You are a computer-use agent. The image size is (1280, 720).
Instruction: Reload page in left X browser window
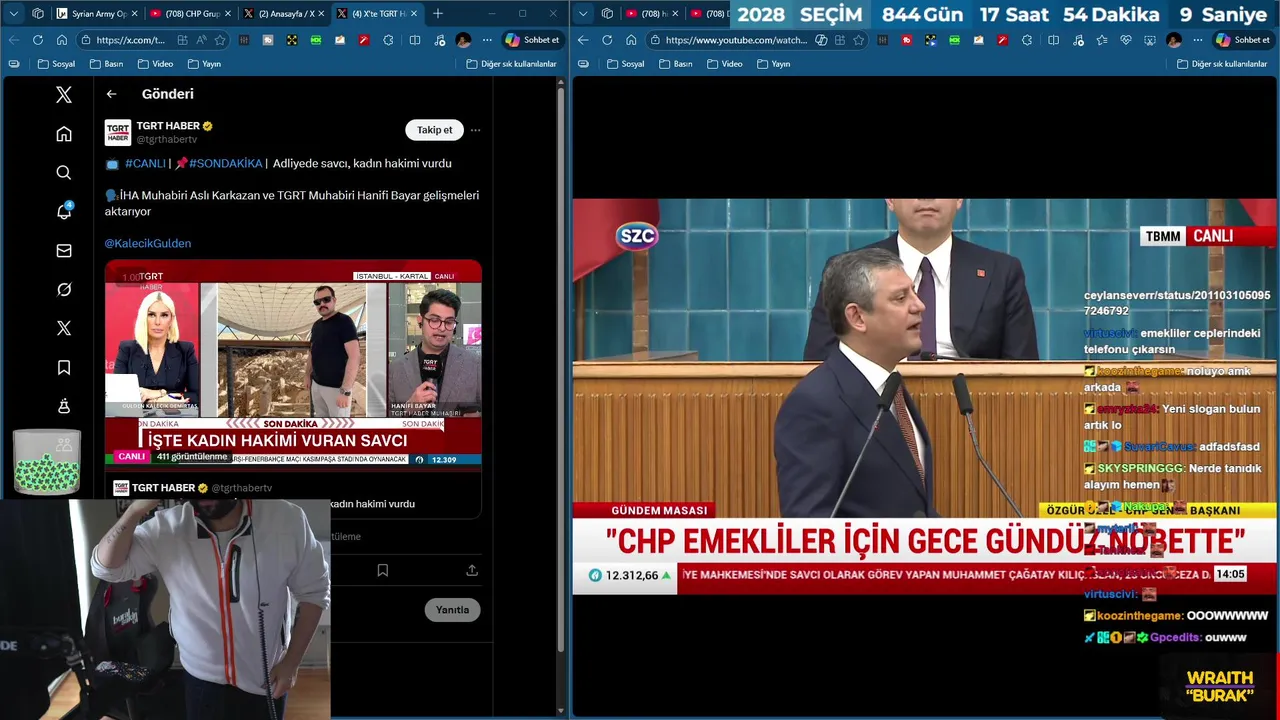38,40
